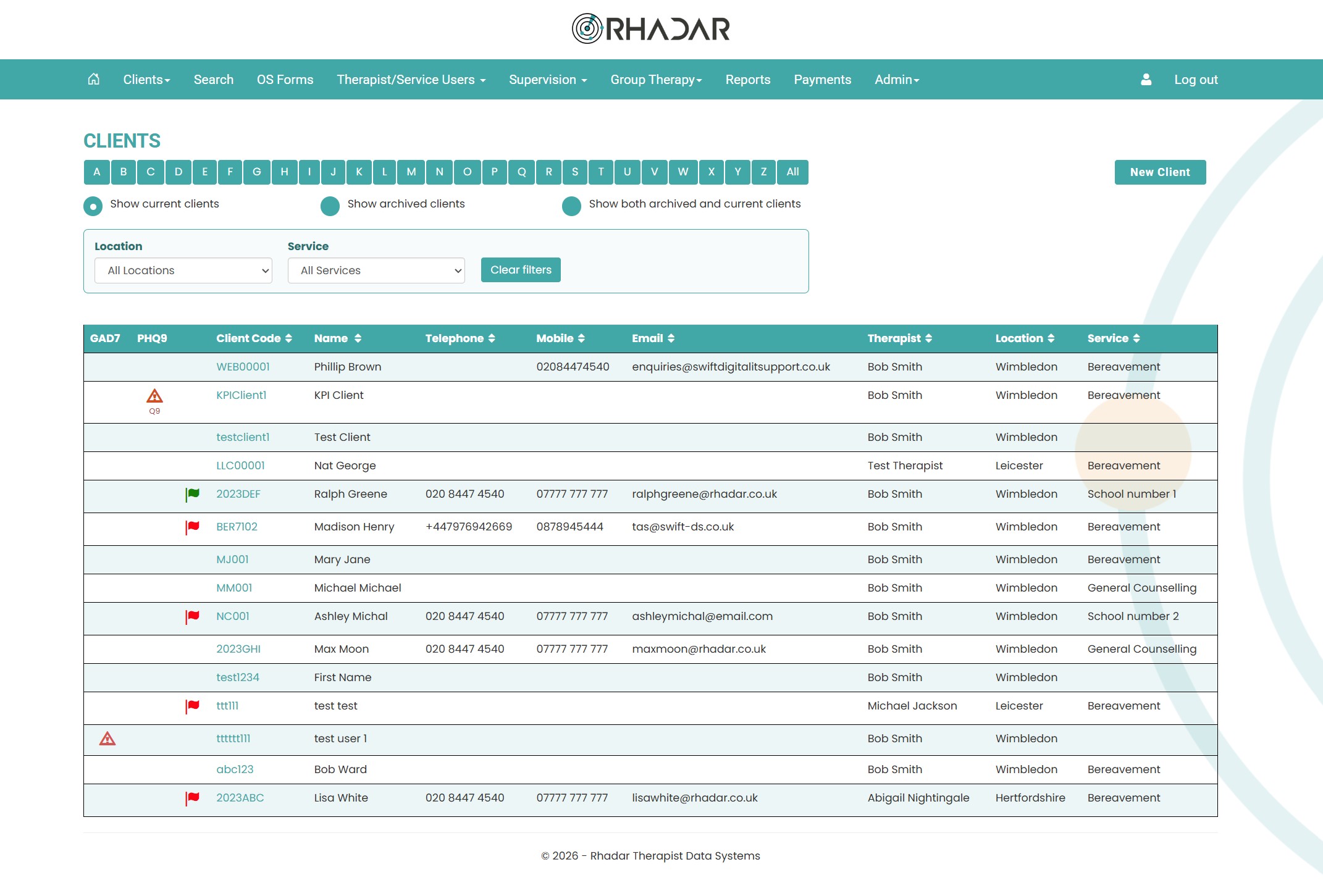The height and width of the screenshot is (896, 1323).
Task: Sort by Email column arrows
Action: pyautogui.click(x=671, y=338)
